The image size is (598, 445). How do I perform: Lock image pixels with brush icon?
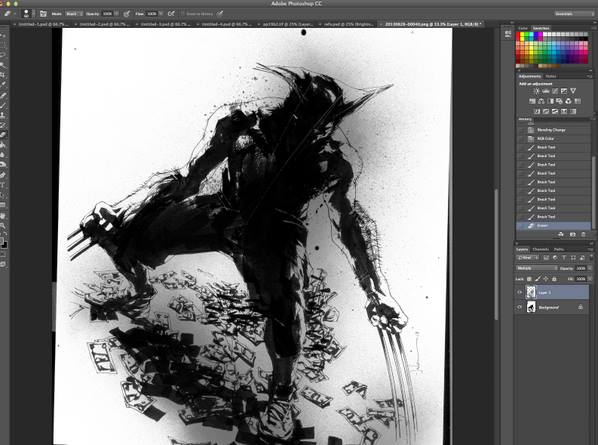pos(538,279)
